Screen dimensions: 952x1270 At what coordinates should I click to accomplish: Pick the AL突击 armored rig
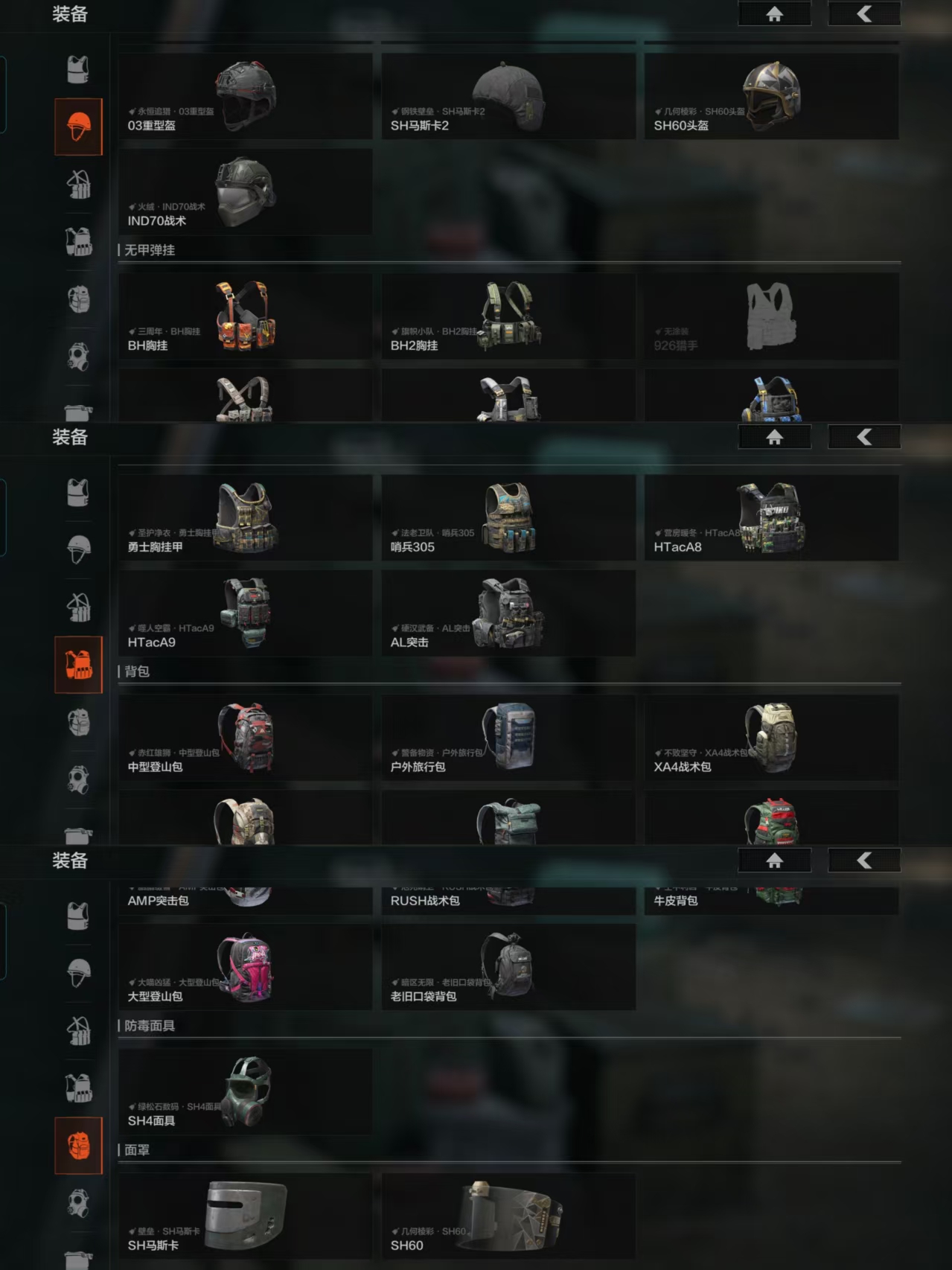(508, 613)
